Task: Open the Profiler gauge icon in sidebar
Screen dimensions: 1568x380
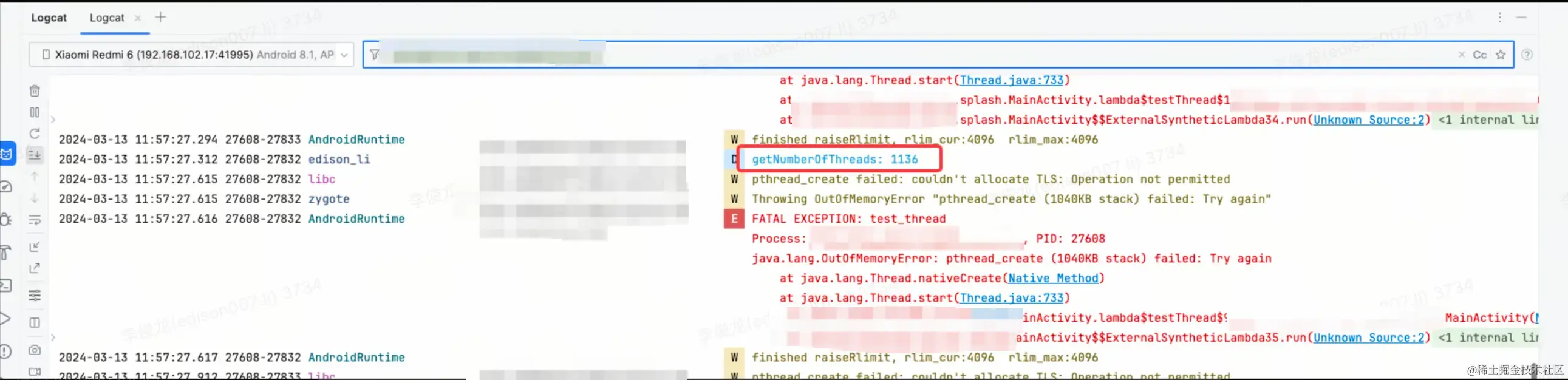Action: coord(6,187)
